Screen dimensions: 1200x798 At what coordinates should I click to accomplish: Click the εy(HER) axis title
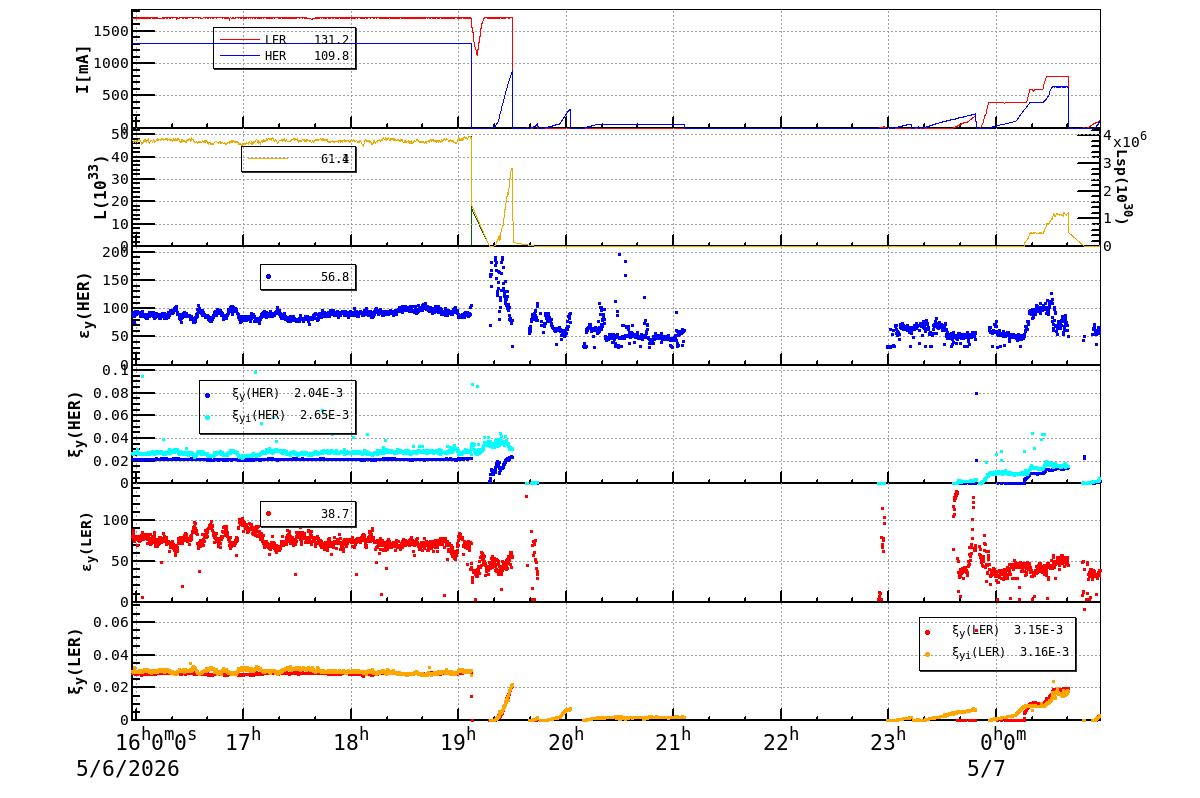pyautogui.click(x=85, y=305)
